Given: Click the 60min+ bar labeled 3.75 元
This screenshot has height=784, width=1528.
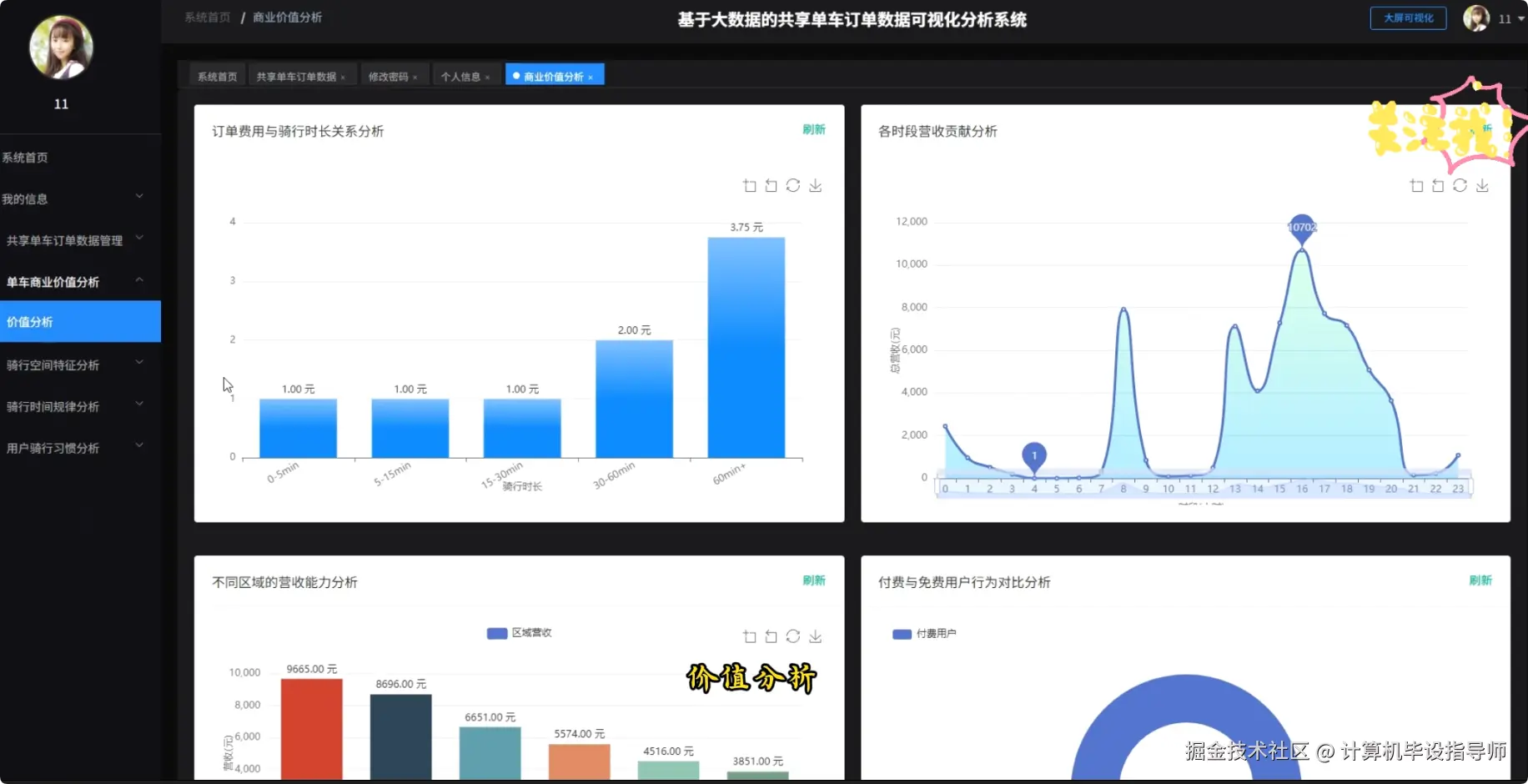Looking at the screenshot, I should (x=746, y=347).
